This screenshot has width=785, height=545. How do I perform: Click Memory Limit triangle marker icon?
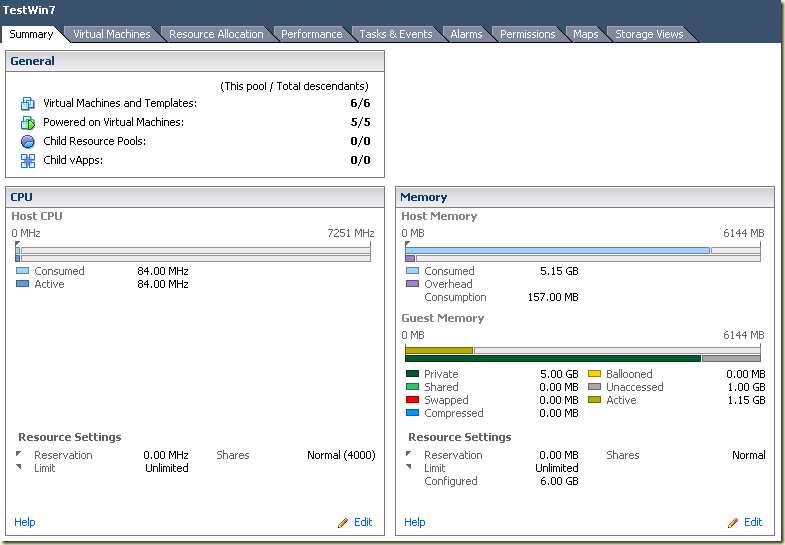(409, 467)
